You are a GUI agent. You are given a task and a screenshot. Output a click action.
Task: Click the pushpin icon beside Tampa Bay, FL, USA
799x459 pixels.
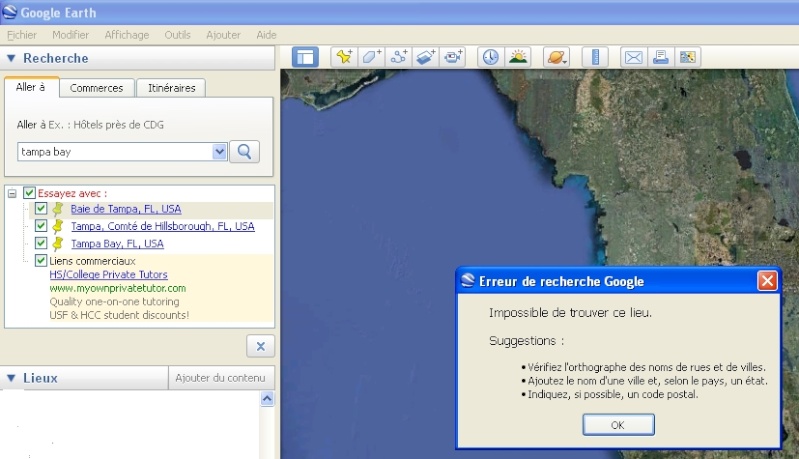(x=58, y=244)
